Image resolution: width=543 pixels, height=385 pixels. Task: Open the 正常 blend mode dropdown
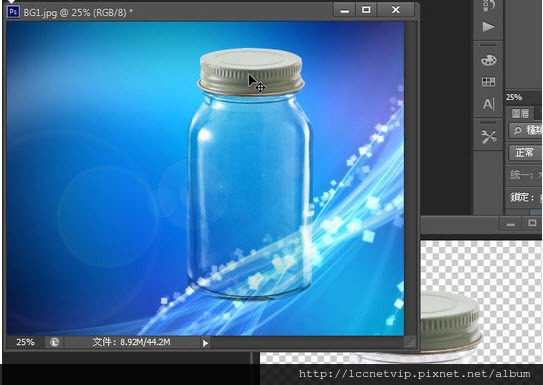[525, 152]
